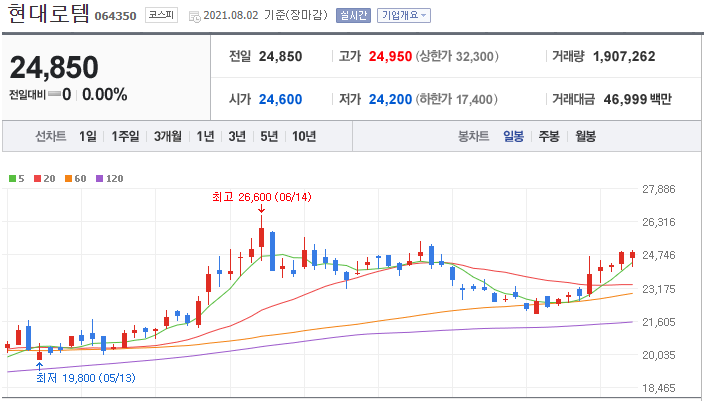
Task: Click the 저가 value 24,200
Action: coord(390,99)
